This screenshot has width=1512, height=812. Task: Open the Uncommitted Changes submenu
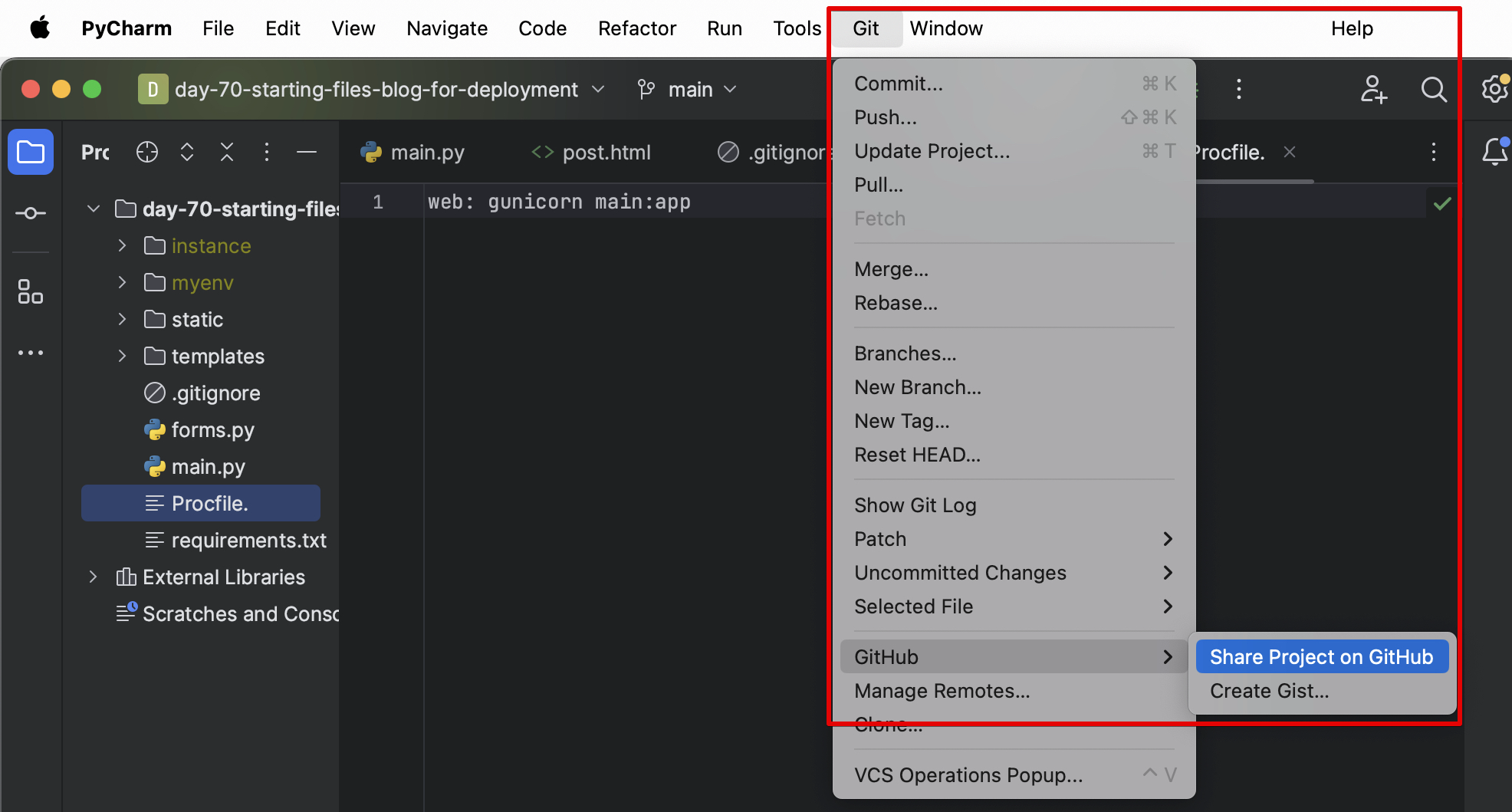pyautogui.click(x=1014, y=573)
